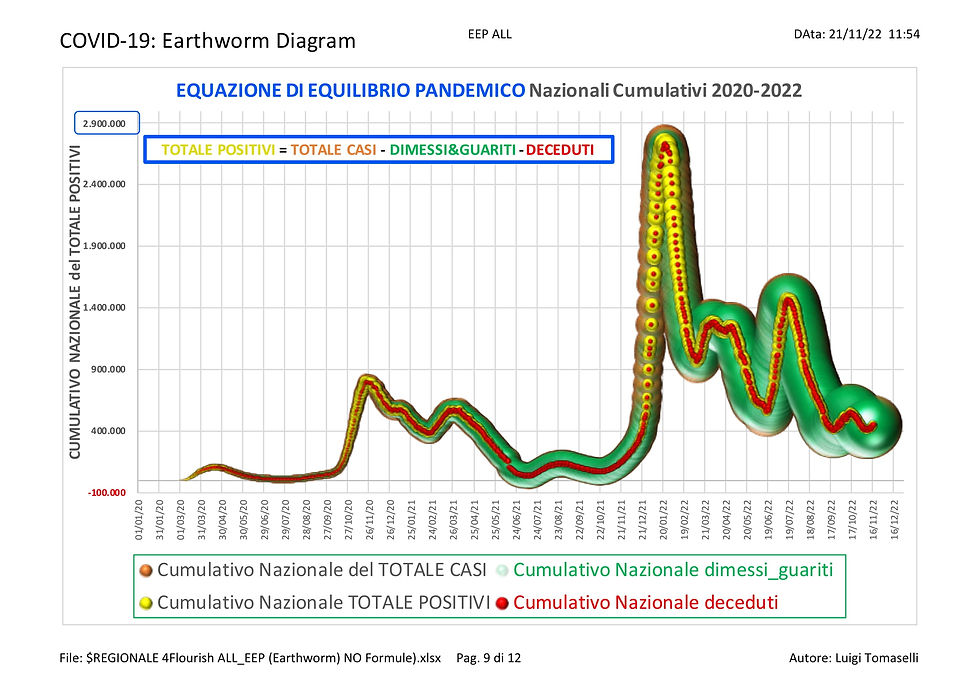Click the 27/10/20 x-axis date
The height and width of the screenshot is (693, 980).
point(348,519)
